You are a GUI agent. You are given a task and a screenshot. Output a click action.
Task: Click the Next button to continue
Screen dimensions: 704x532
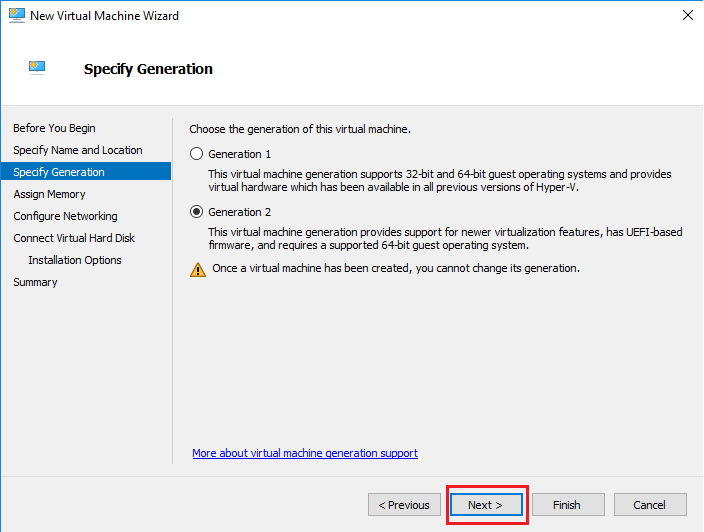[486, 505]
